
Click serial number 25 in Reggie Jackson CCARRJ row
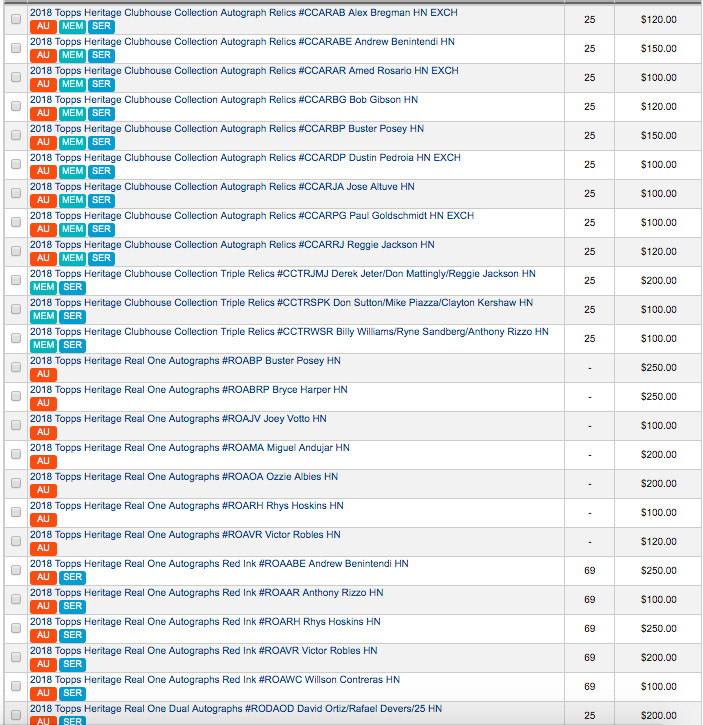coord(589,252)
